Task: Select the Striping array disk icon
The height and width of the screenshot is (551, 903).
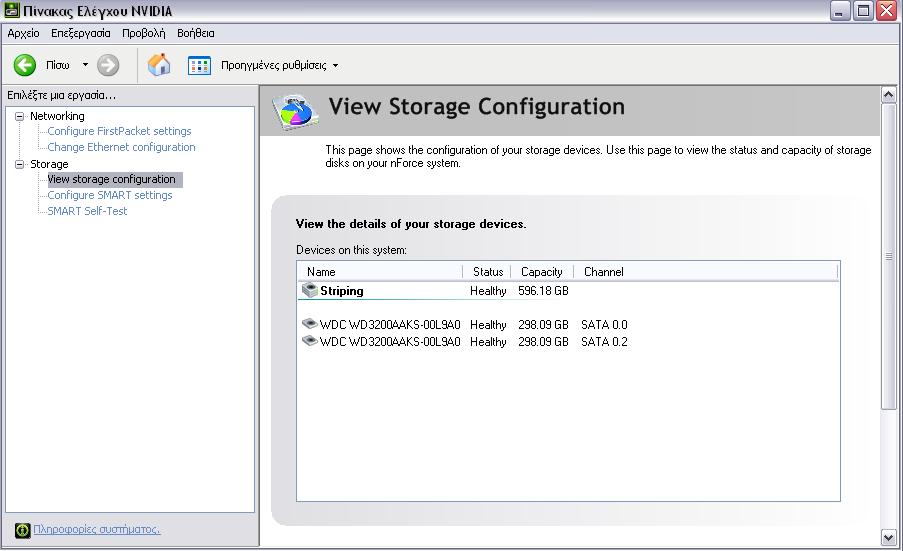Action: 310,290
